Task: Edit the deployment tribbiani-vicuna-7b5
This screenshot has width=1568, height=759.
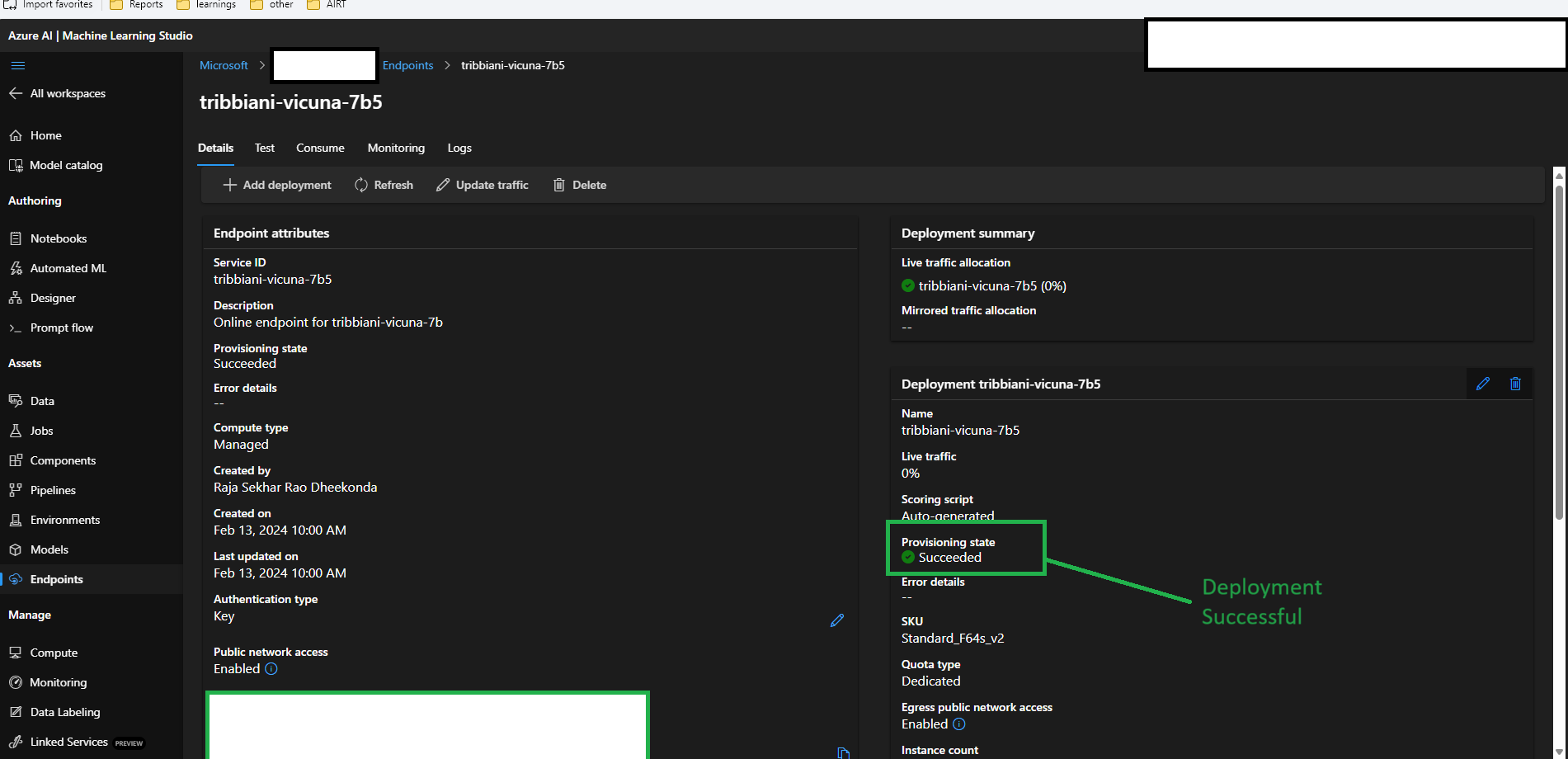Action: pyautogui.click(x=1483, y=383)
